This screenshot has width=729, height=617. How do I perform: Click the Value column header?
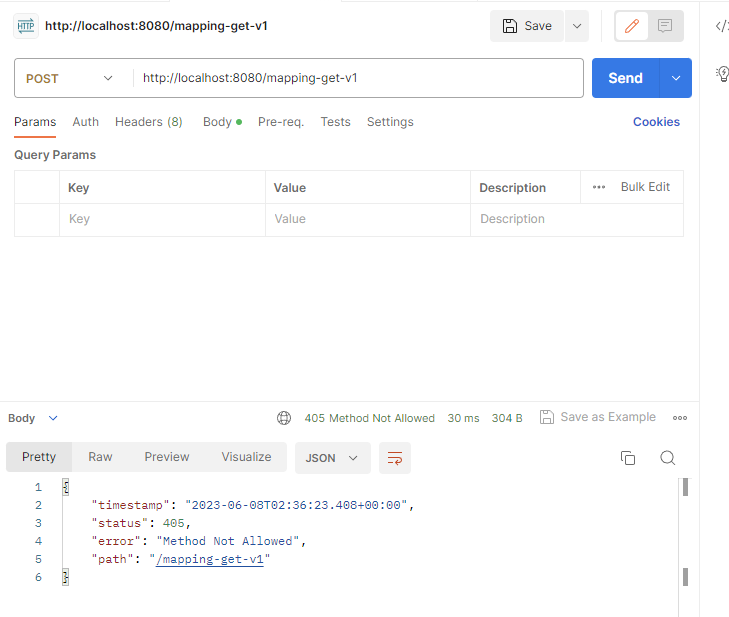[290, 188]
